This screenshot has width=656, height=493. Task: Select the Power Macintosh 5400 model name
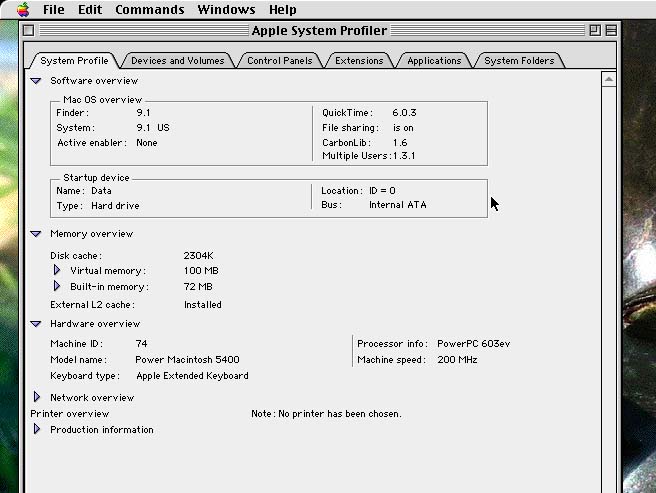pos(187,359)
